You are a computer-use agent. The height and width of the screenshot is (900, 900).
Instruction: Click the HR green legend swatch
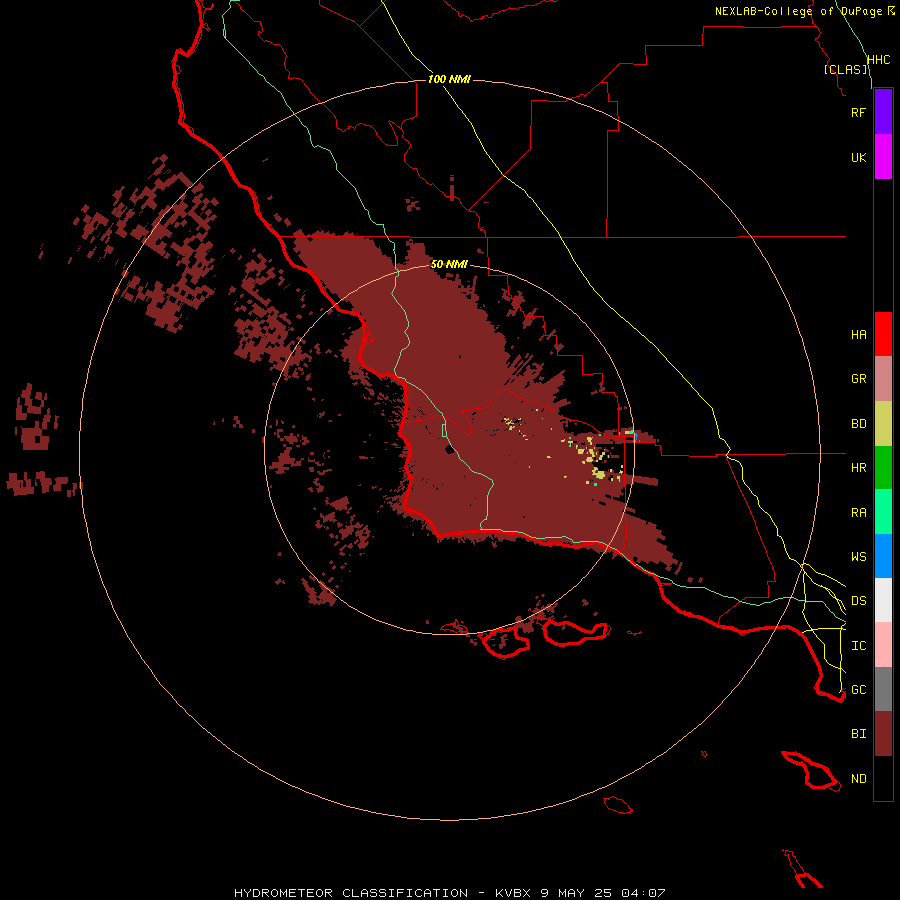pos(883,468)
